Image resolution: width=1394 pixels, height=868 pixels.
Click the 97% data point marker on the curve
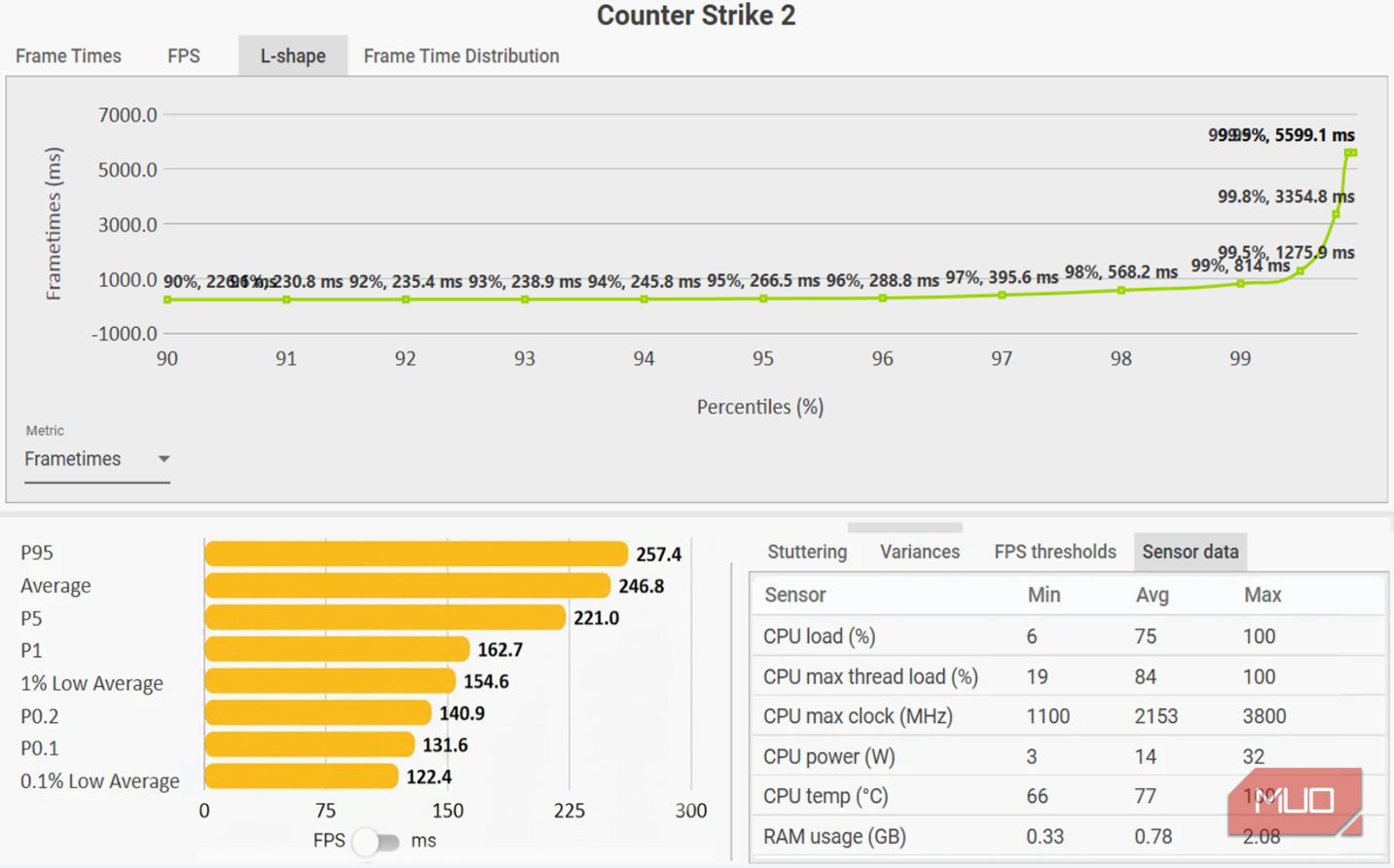coord(1002,295)
